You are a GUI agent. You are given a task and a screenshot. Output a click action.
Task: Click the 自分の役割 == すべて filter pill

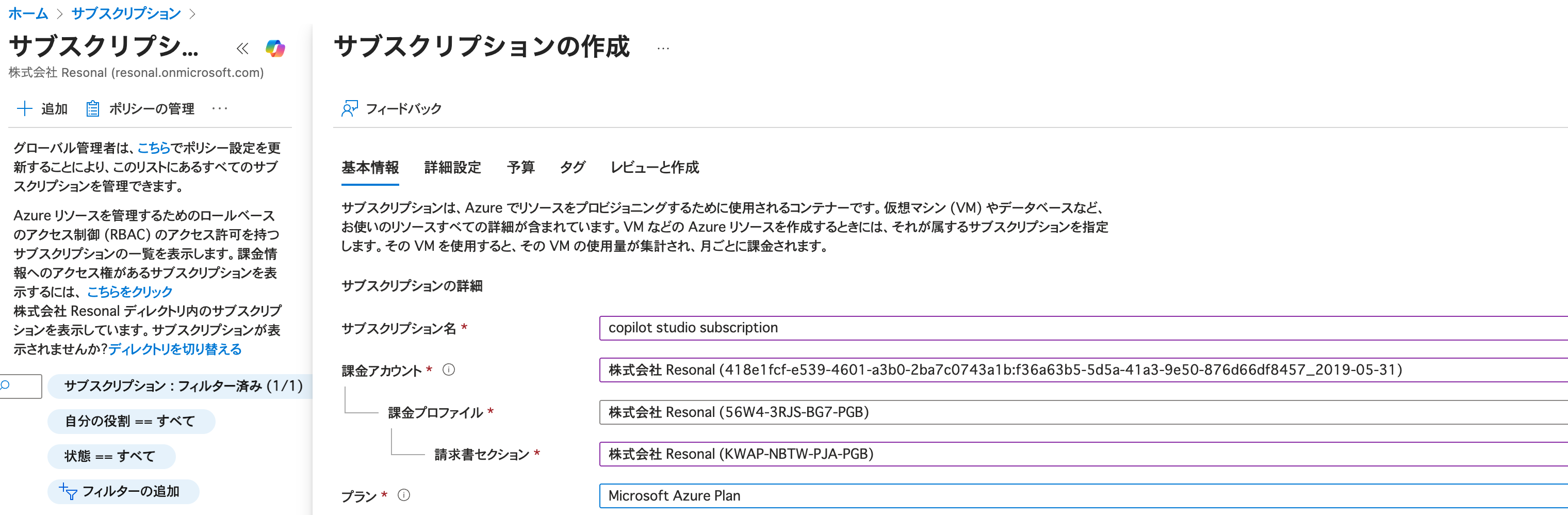click(131, 421)
